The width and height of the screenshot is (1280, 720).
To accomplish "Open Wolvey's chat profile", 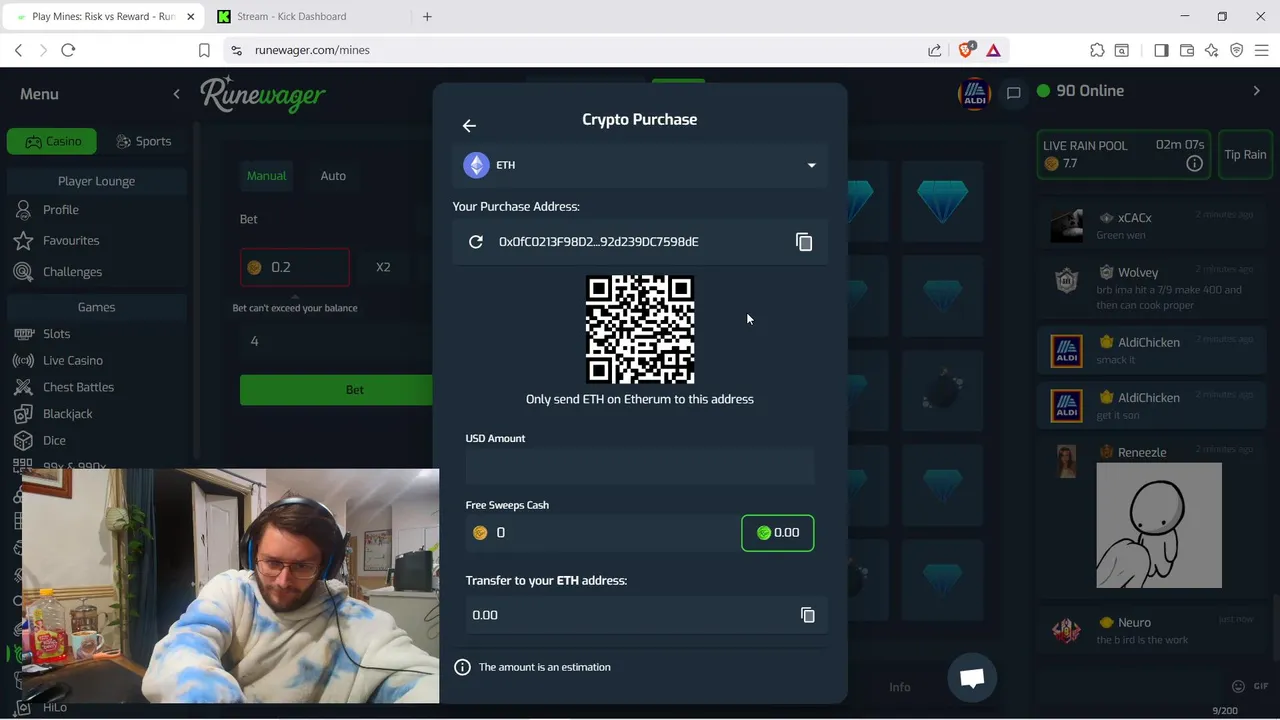I will coord(1138,273).
